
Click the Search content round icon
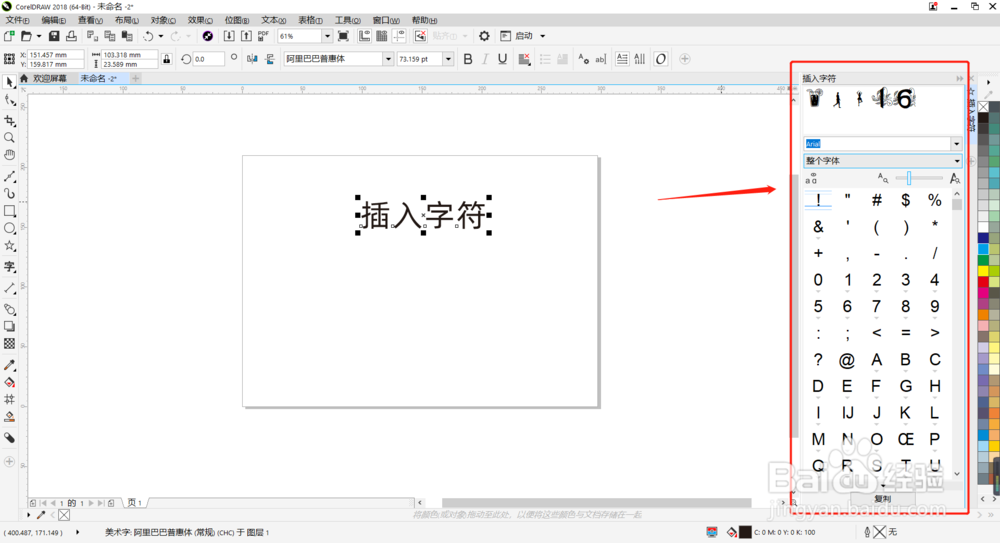pos(207,36)
